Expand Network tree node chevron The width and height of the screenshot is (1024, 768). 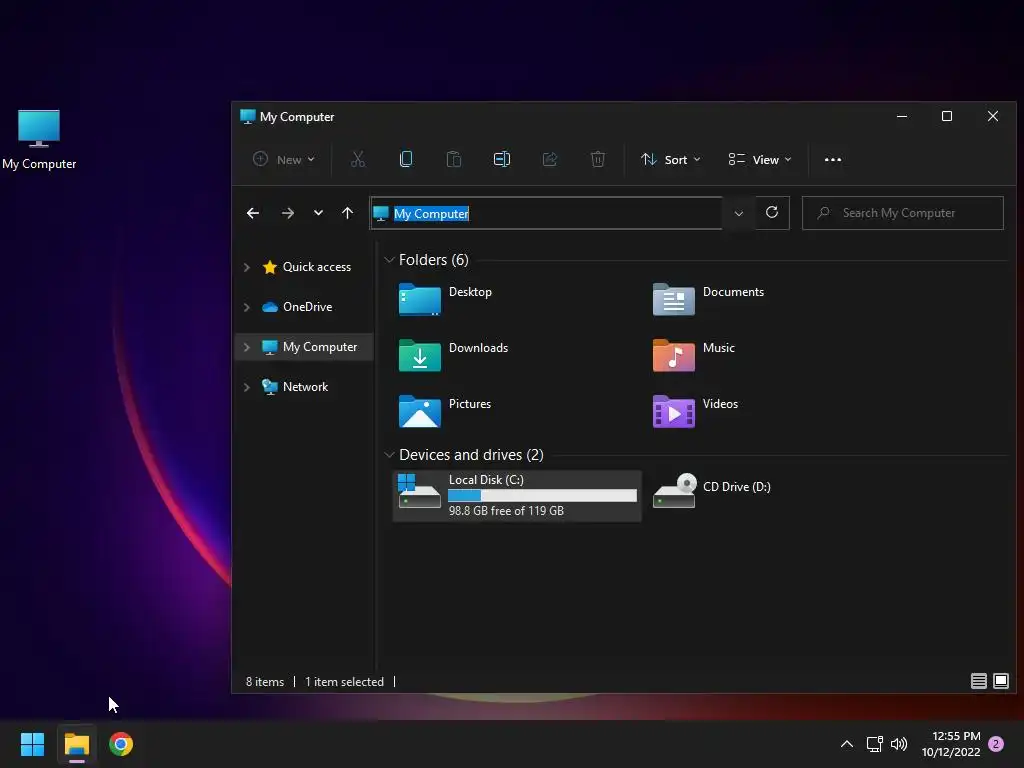246,387
